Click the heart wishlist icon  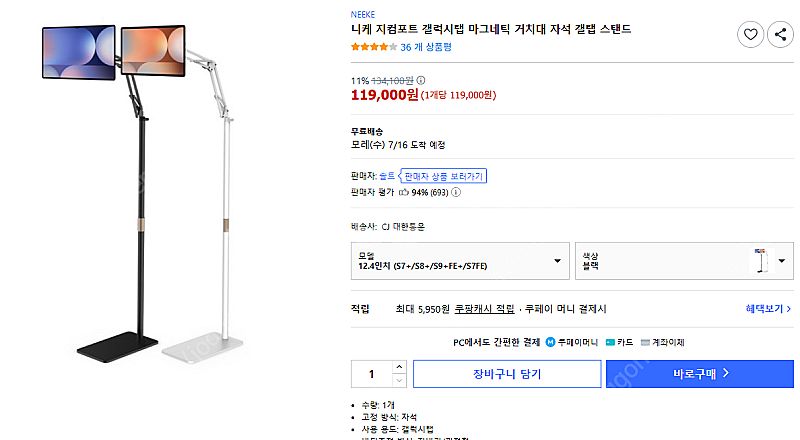tap(750, 35)
